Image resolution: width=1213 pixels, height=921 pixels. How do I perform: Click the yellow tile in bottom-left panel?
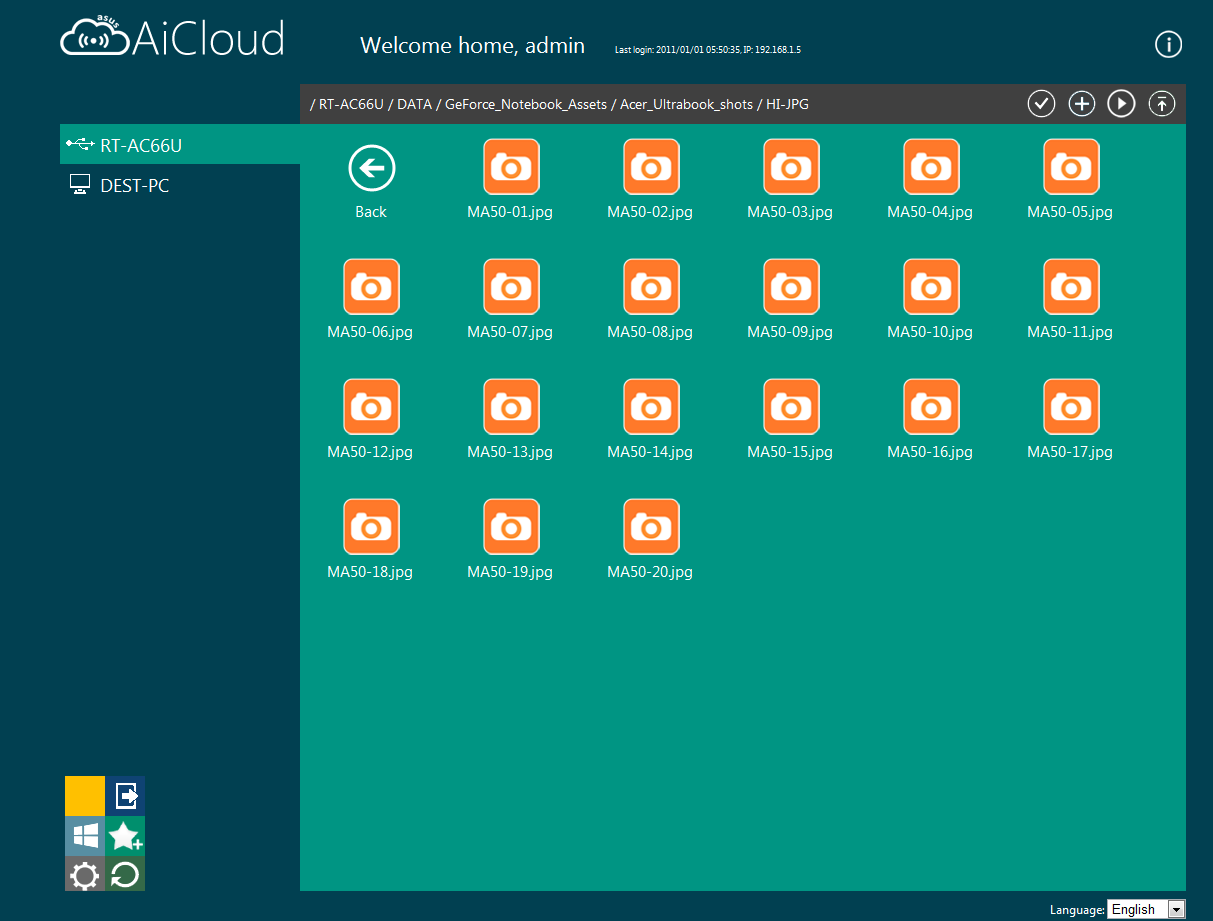pos(85,796)
